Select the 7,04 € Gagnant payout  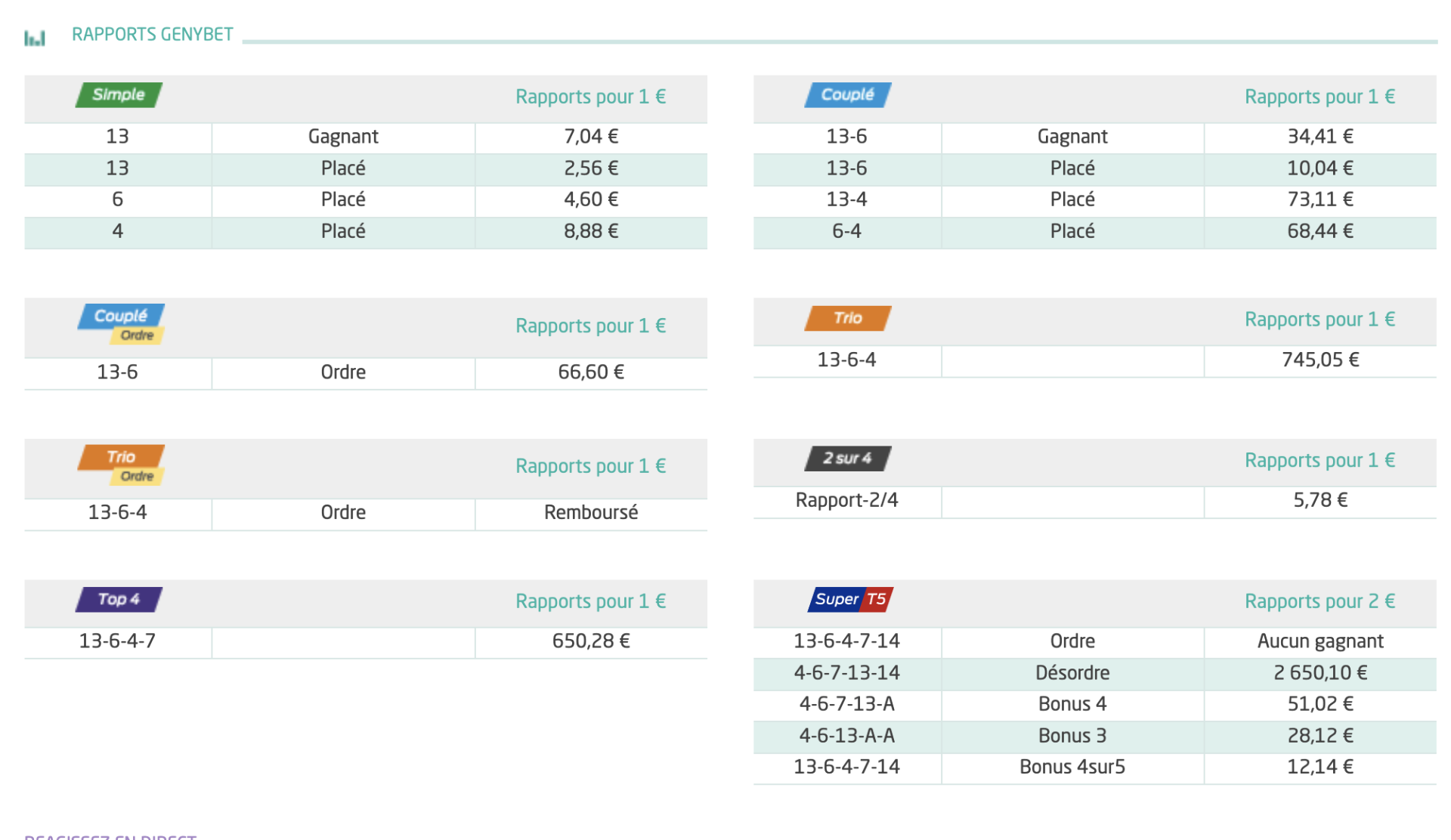[591, 137]
